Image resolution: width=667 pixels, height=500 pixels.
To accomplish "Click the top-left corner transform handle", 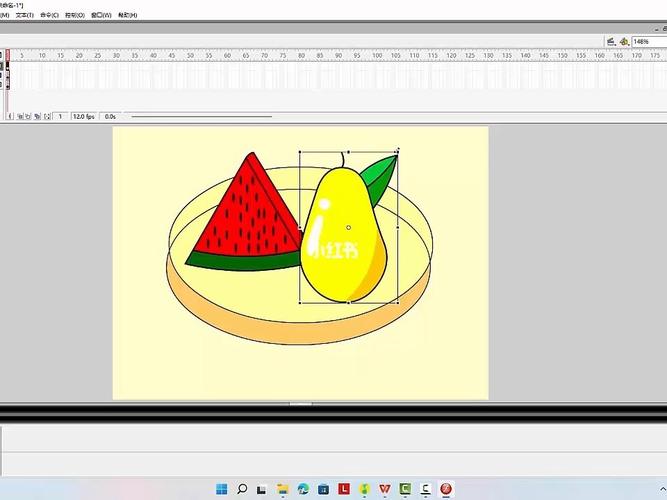I will point(300,152).
